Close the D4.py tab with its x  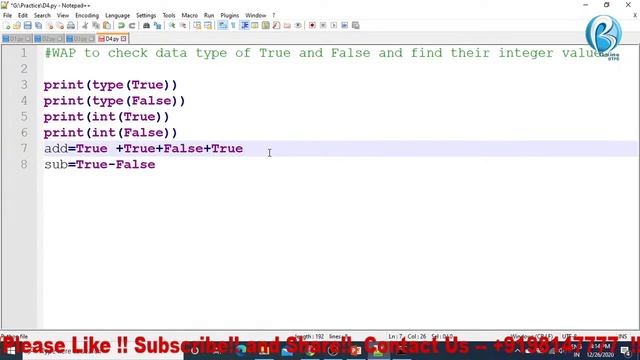[124, 39]
